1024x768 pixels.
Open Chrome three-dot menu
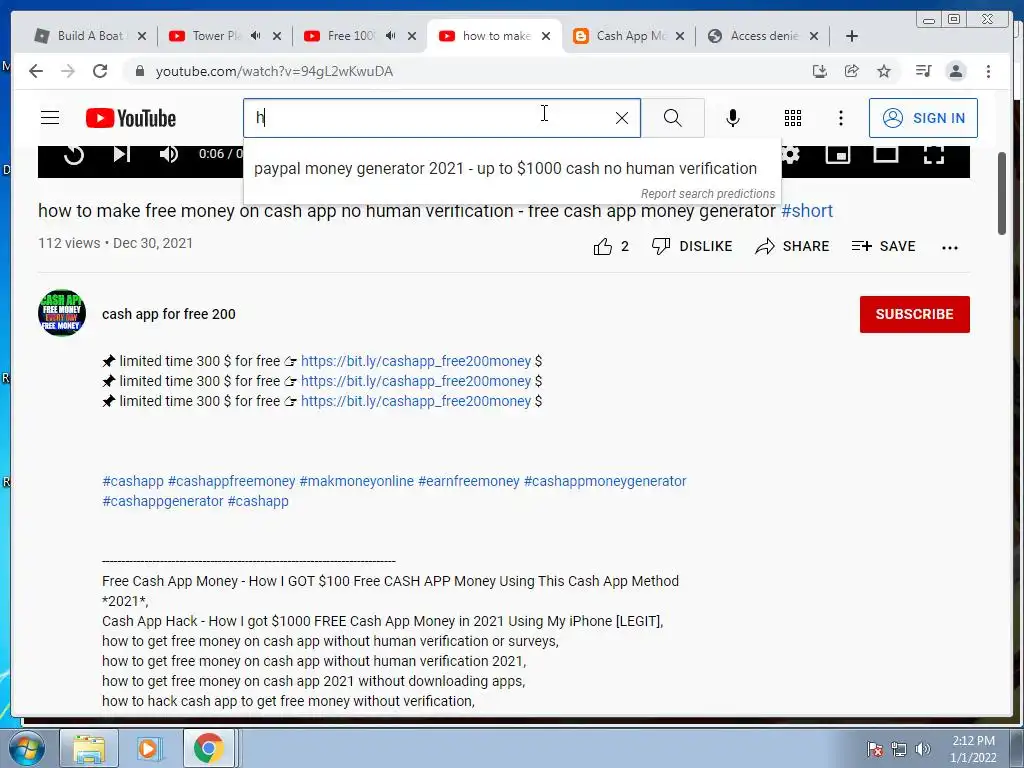(989, 71)
